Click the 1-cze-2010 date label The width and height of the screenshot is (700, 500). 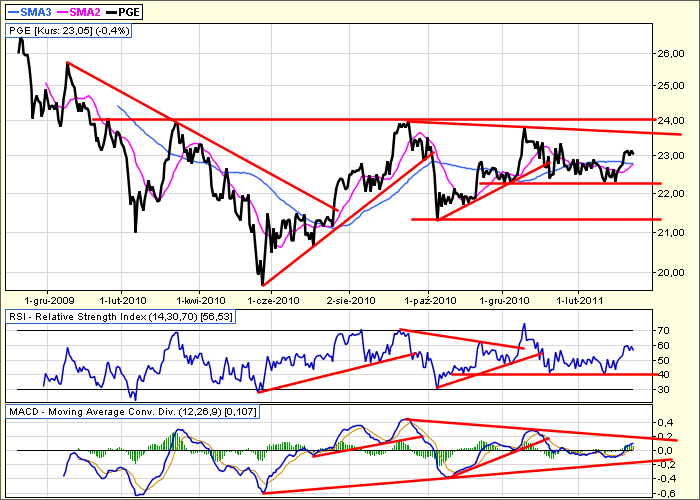pos(274,300)
